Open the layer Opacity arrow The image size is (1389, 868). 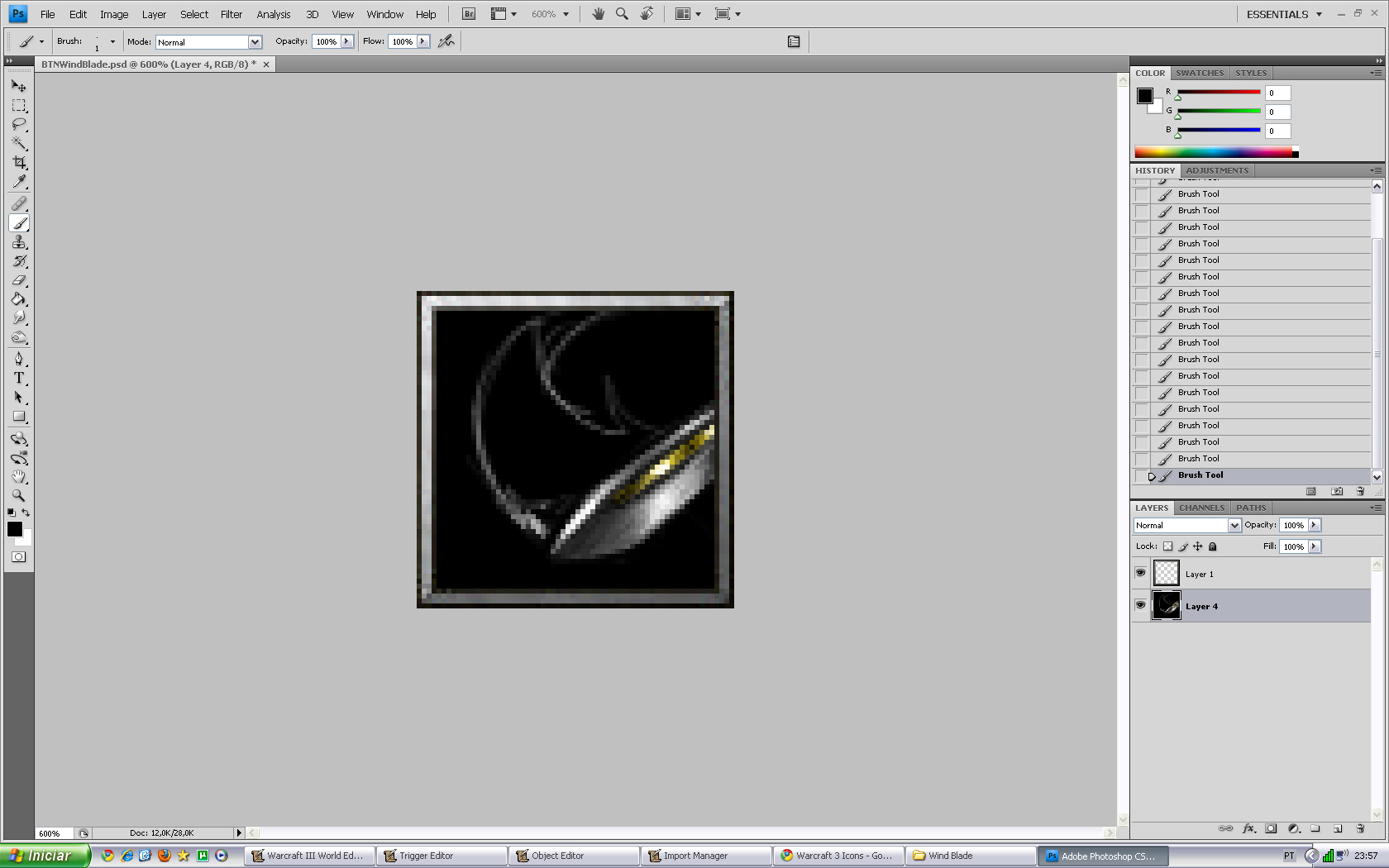pos(1314,525)
